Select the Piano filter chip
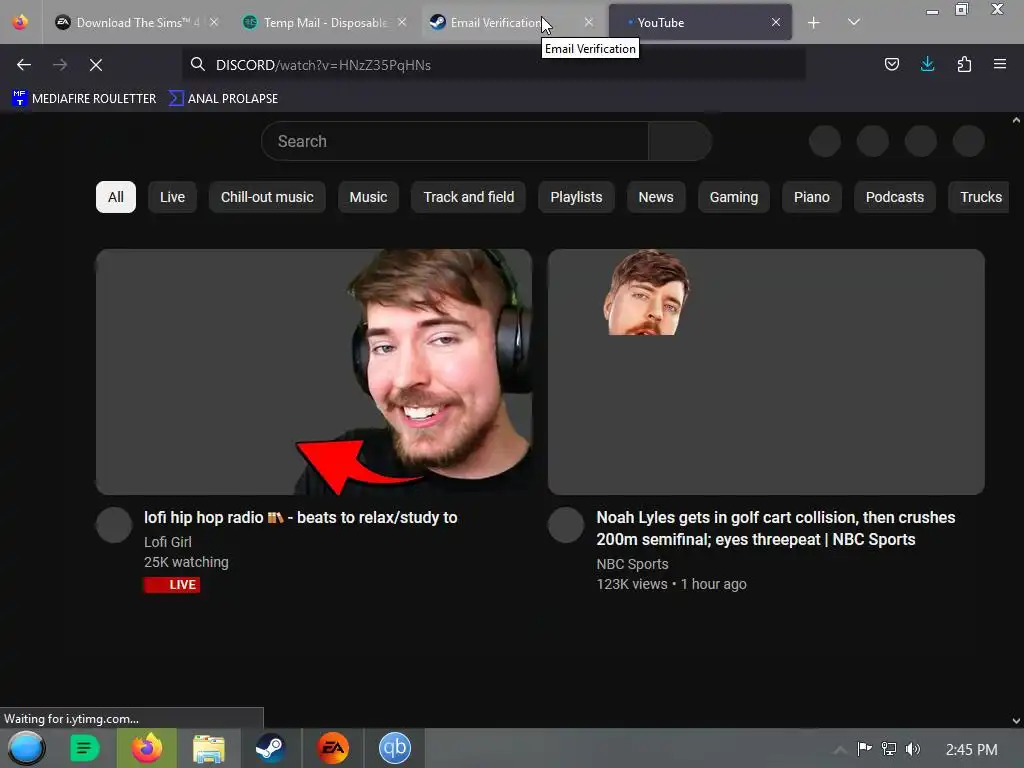 [812, 197]
